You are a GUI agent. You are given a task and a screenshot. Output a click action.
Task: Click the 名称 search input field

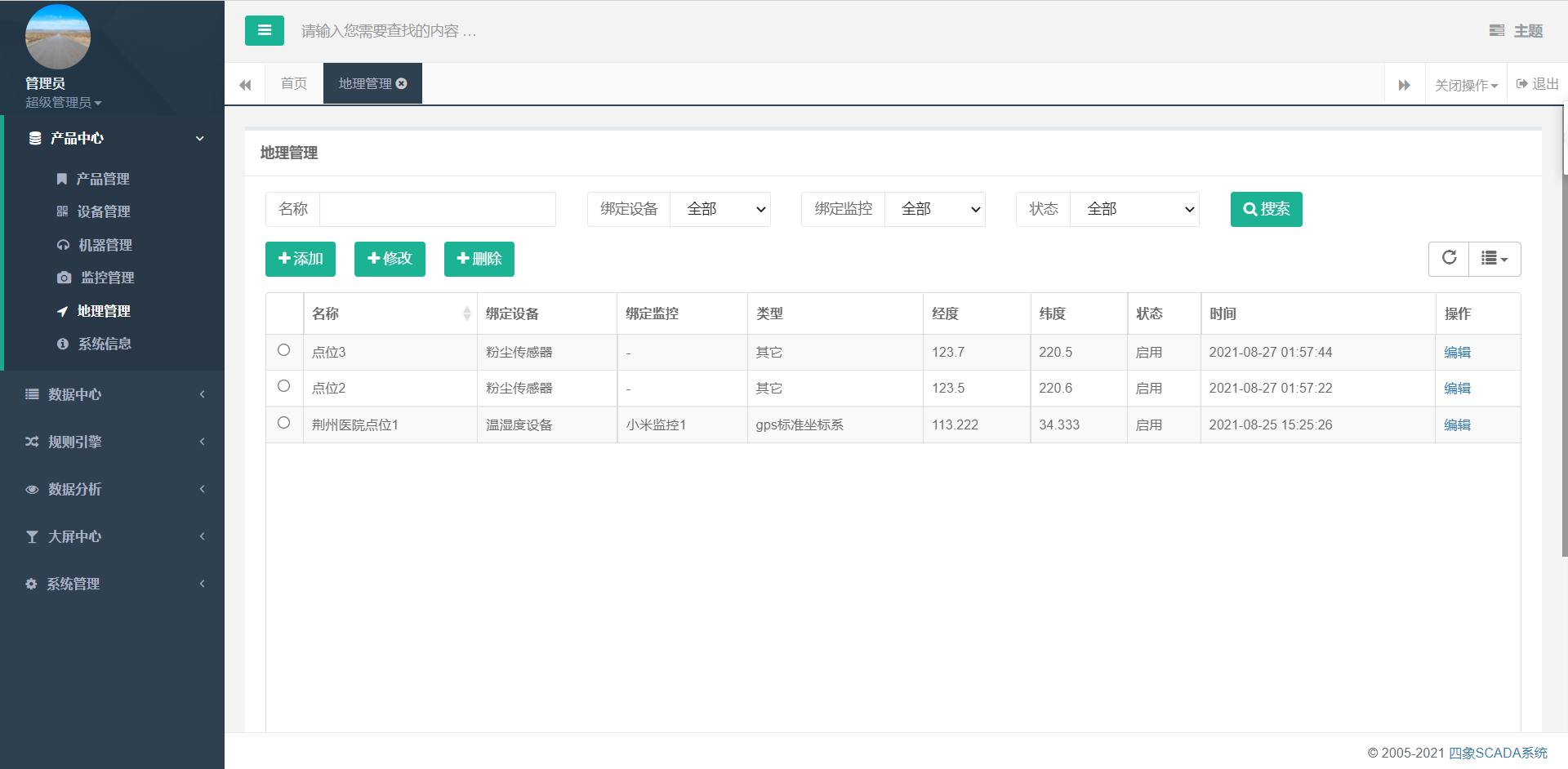tap(437, 210)
